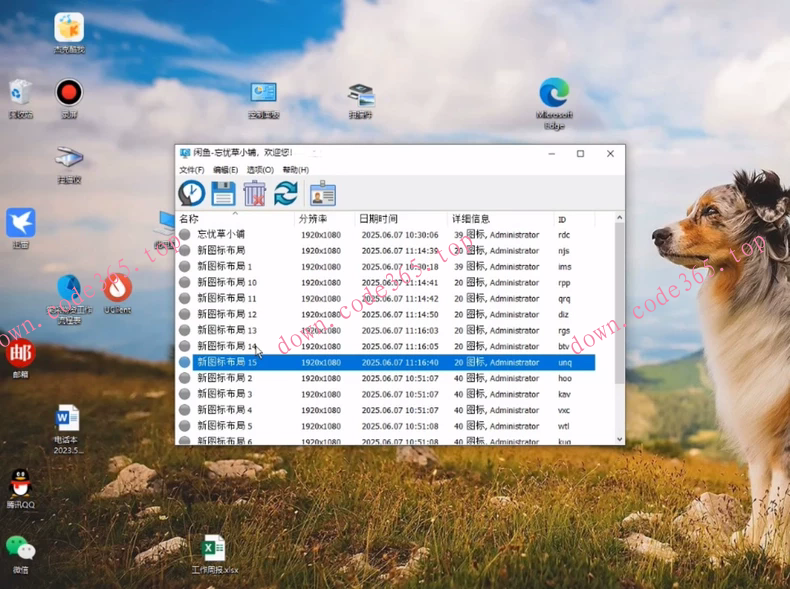Select the 新图标布局 12 entry
The width and height of the screenshot is (790, 589).
tap(386, 314)
